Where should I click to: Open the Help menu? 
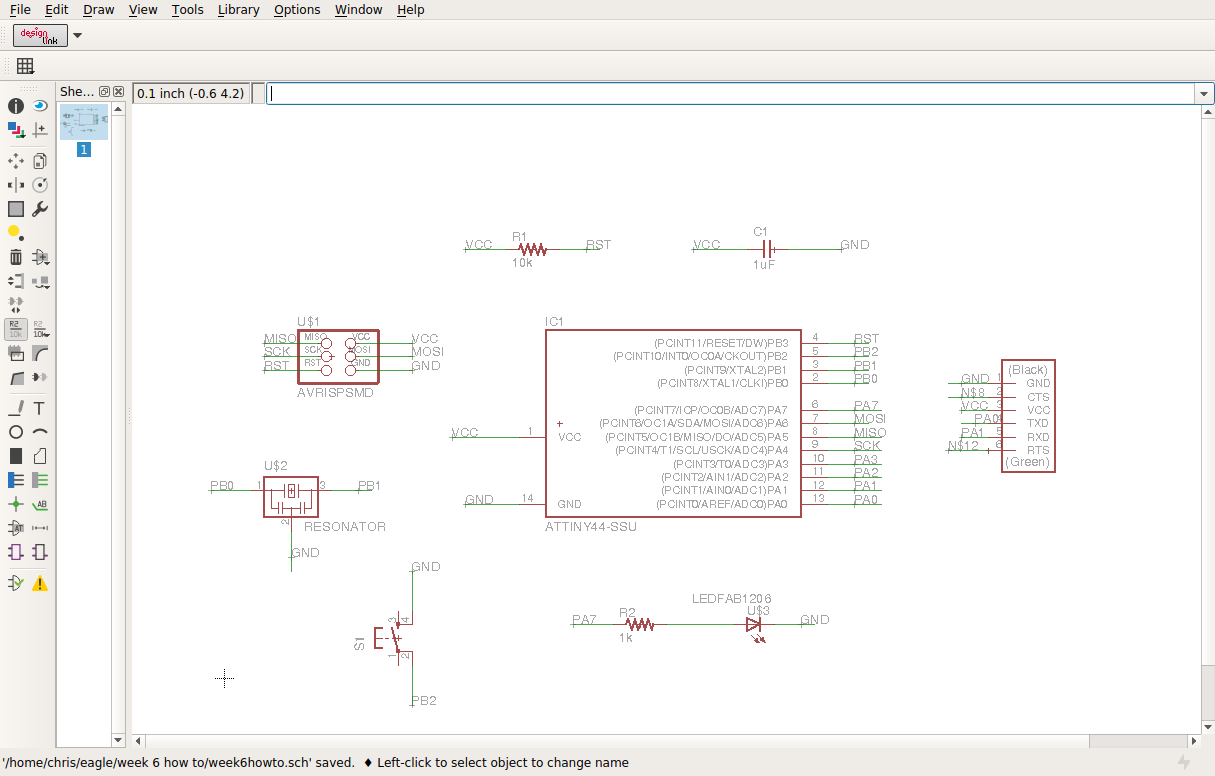tap(410, 9)
